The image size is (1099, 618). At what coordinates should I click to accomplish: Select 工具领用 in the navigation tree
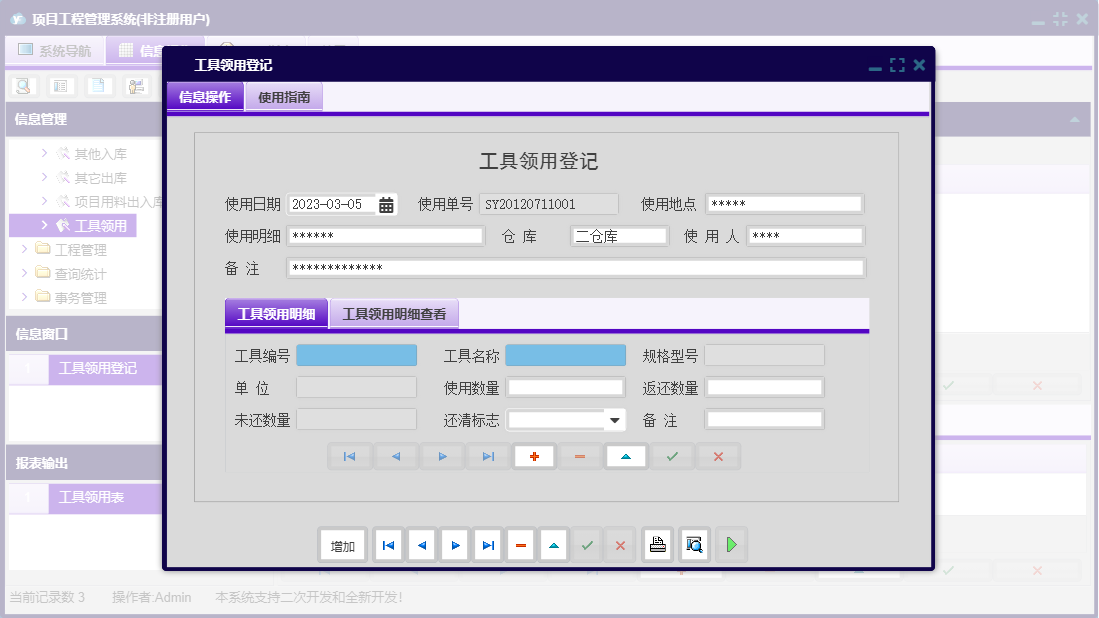(97, 224)
